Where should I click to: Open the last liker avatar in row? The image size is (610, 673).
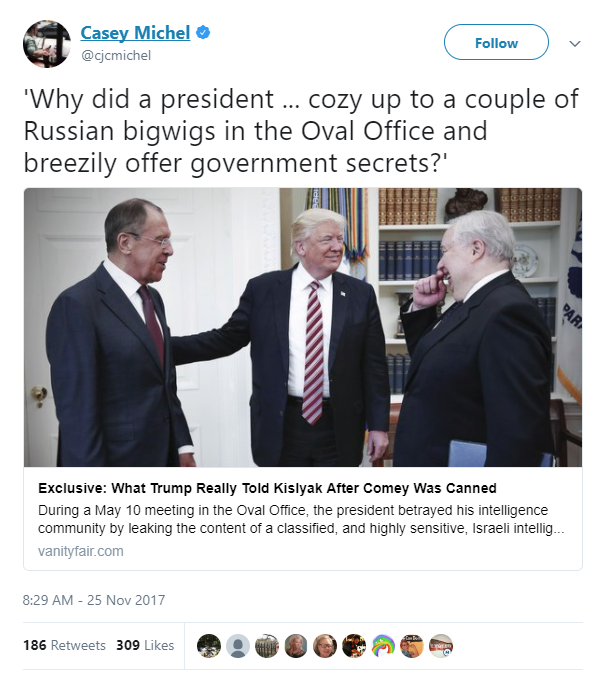(x=441, y=646)
